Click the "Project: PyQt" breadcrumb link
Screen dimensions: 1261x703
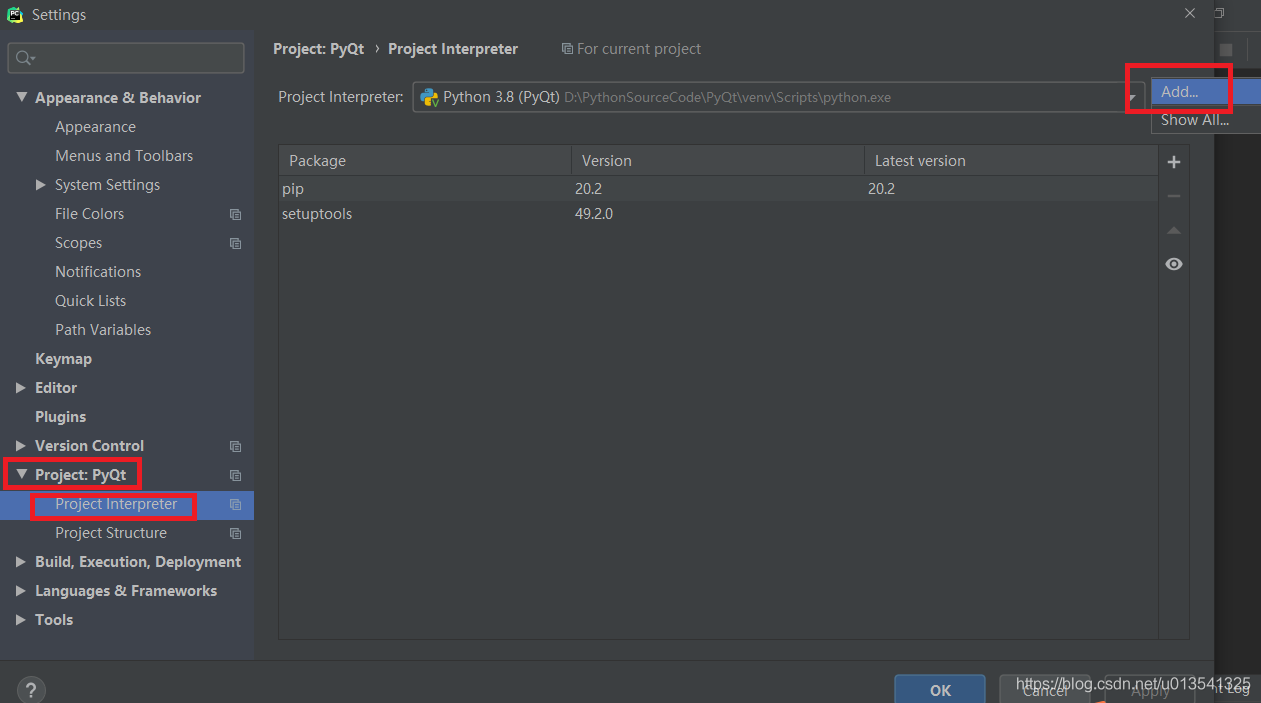pyautogui.click(x=318, y=48)
